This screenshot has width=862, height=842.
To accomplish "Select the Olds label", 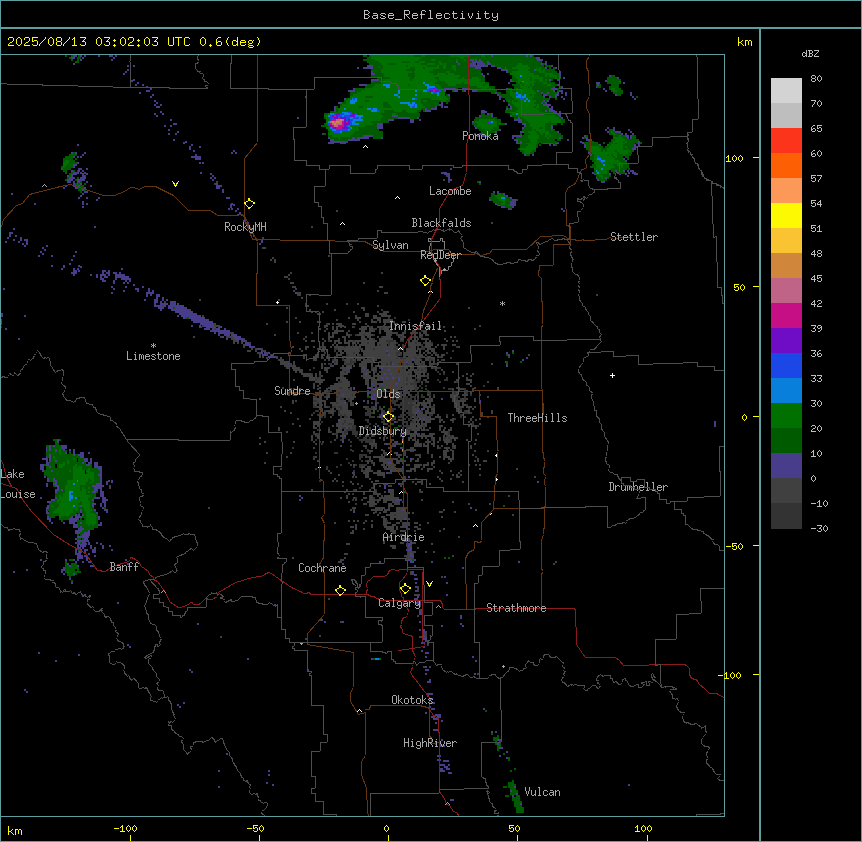I will [x=388, y=394].
